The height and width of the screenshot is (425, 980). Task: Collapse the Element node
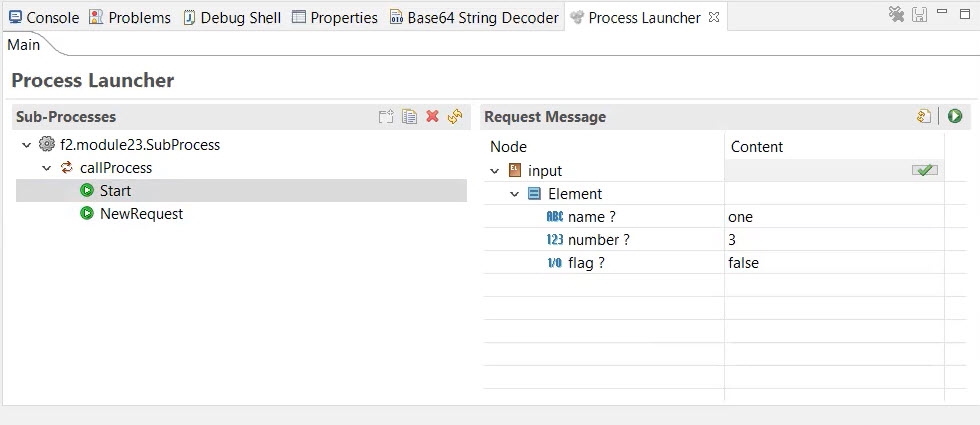515,194
